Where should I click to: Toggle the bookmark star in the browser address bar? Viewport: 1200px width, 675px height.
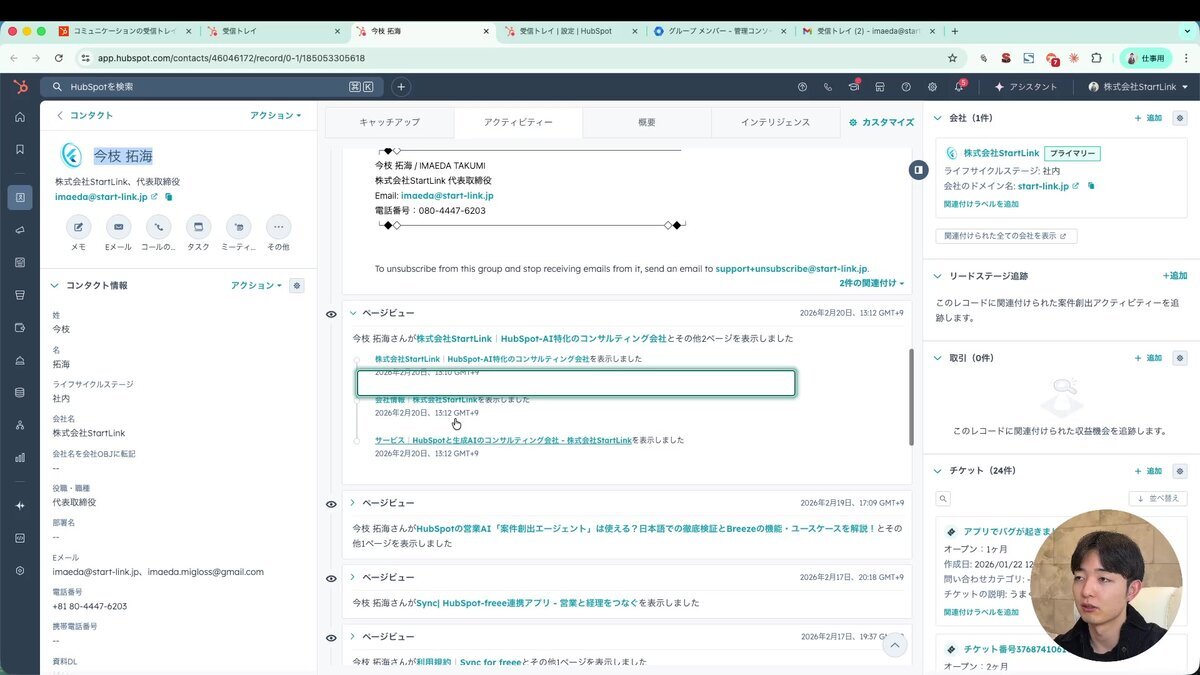951,58
